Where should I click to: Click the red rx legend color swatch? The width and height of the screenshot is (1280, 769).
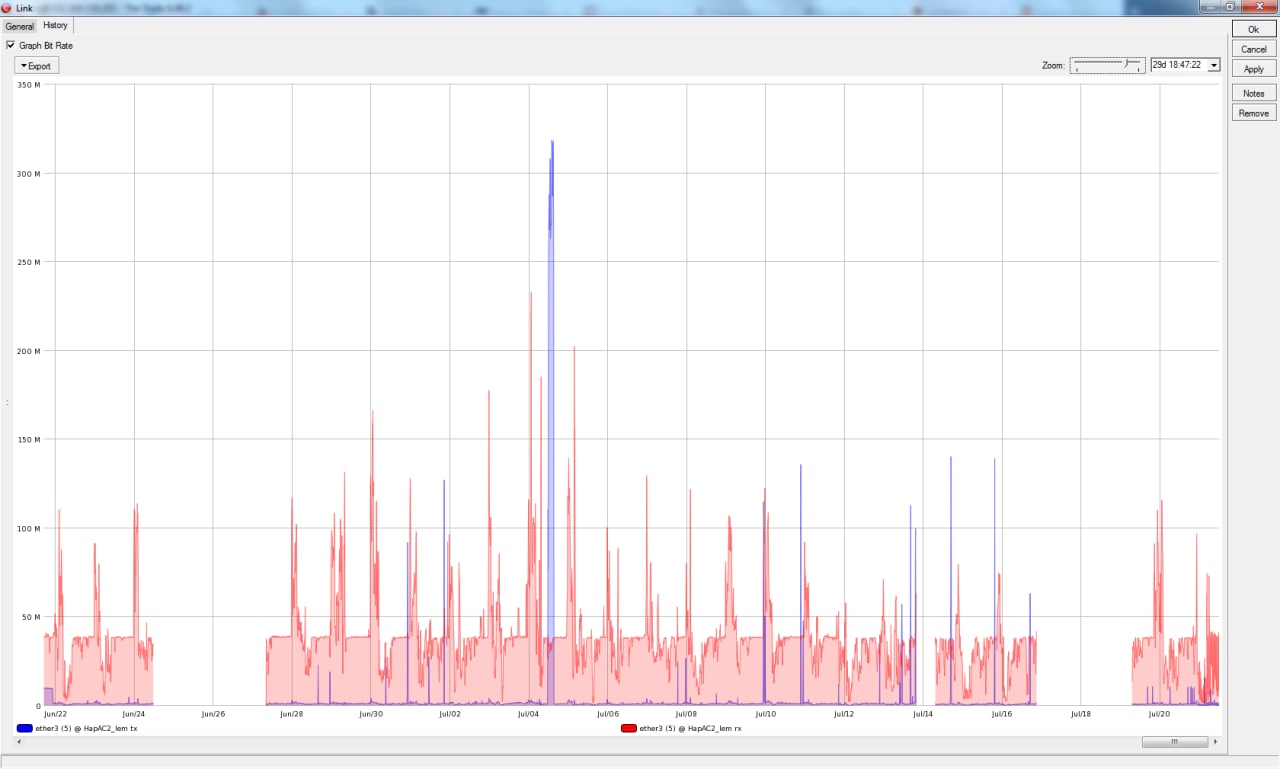(629, 728)
